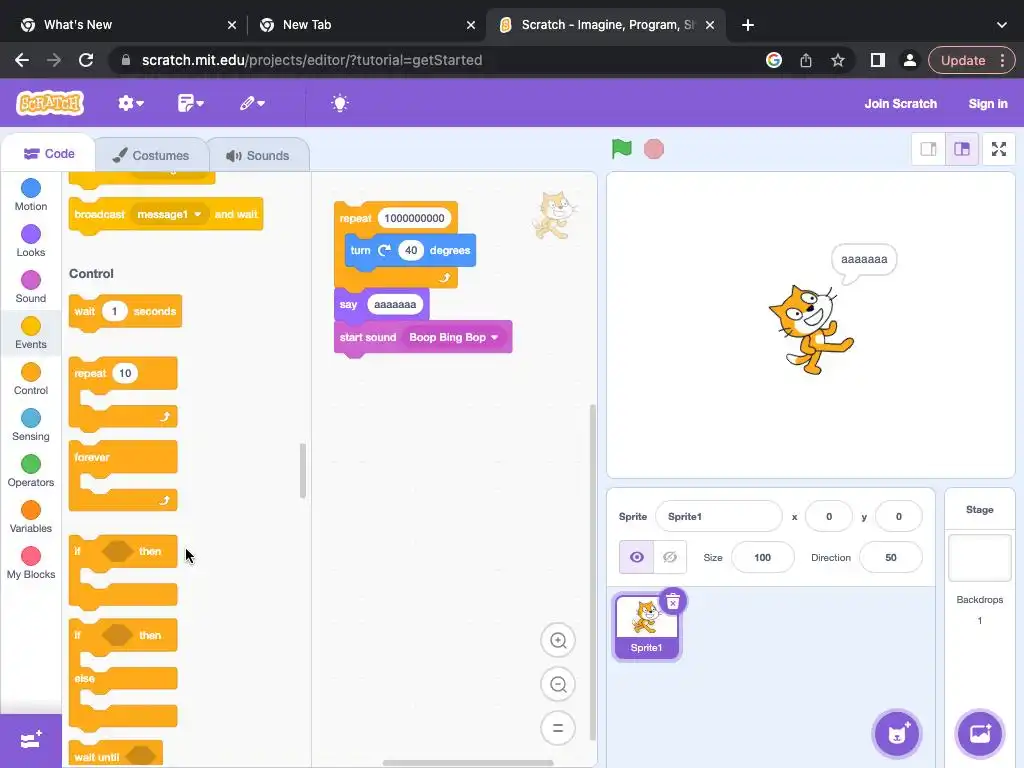Enter full screen stage mode
The image size is (1024, 768).
[999, 149]
